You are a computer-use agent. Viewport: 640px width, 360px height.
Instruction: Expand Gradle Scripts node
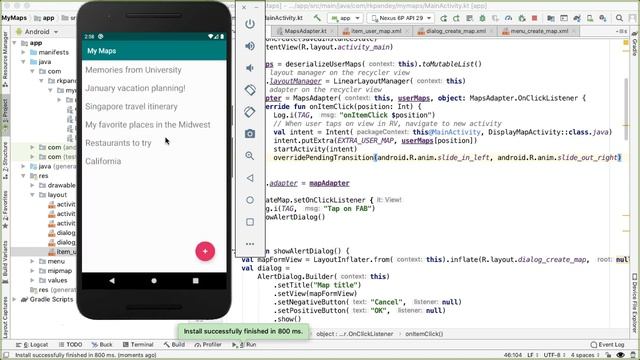pos(15,299)
